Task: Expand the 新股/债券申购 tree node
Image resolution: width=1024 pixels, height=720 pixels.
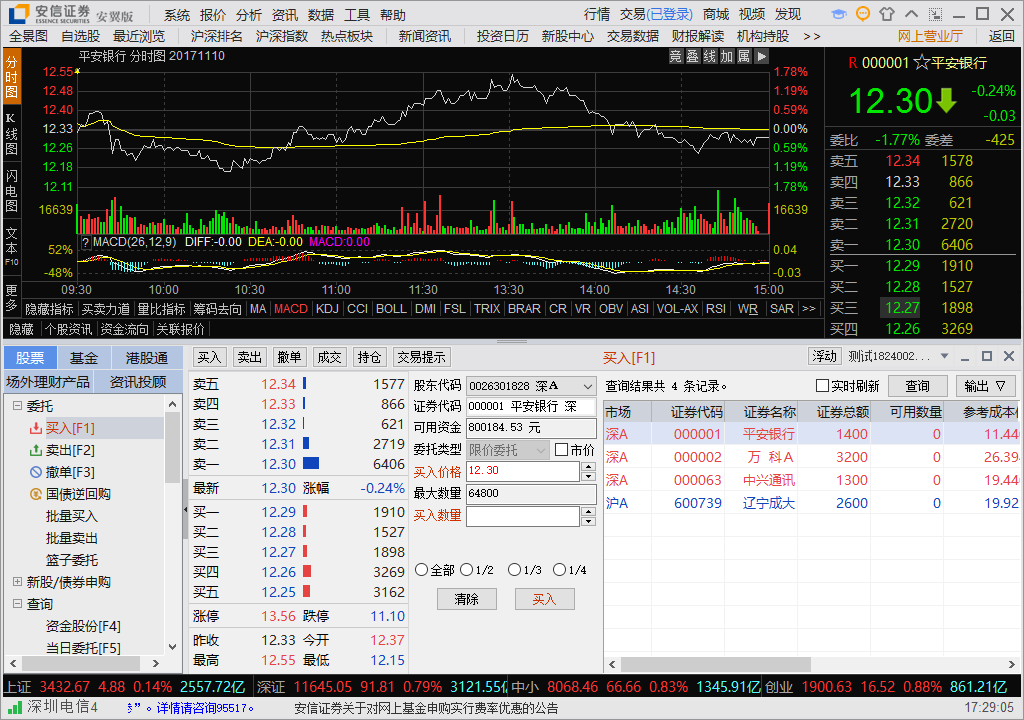Action: [17, 581]
